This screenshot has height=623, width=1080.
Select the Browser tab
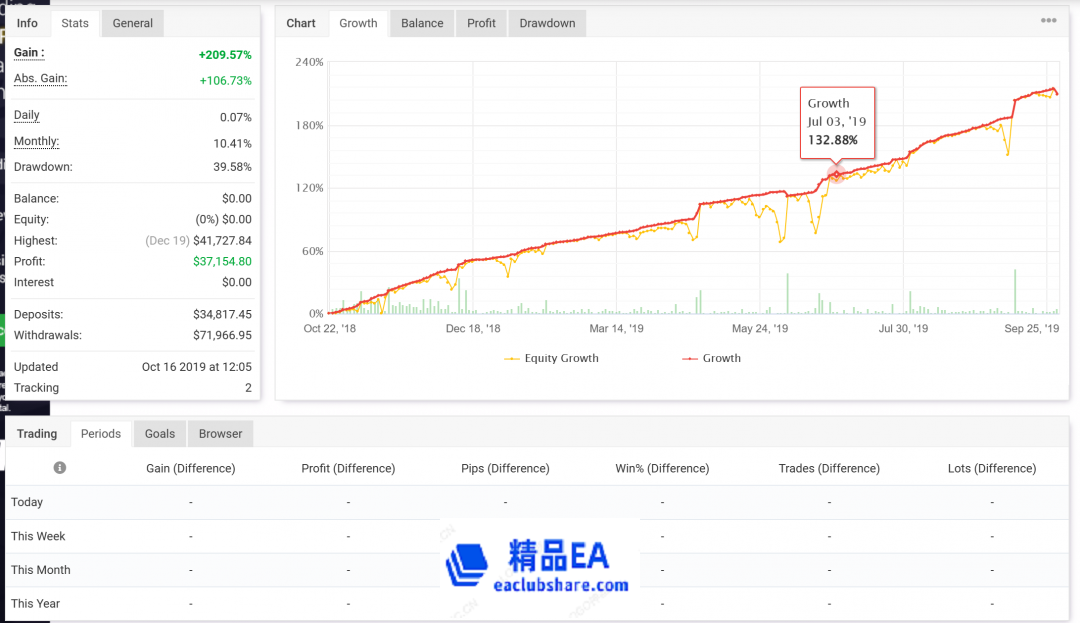click(x=219, y=433)
